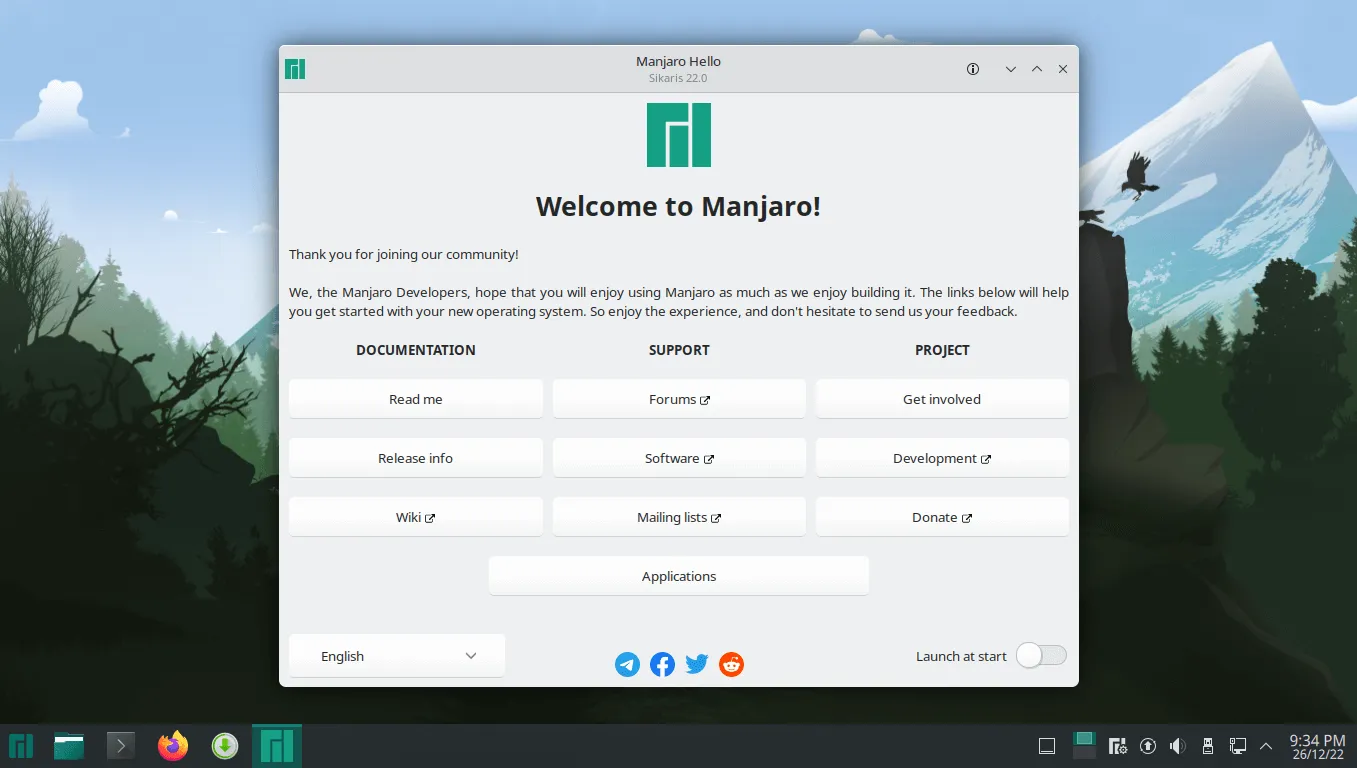Open the Reddit social link icon
The width and height of the screenshot is (1357, 768).
click(732, 664)
